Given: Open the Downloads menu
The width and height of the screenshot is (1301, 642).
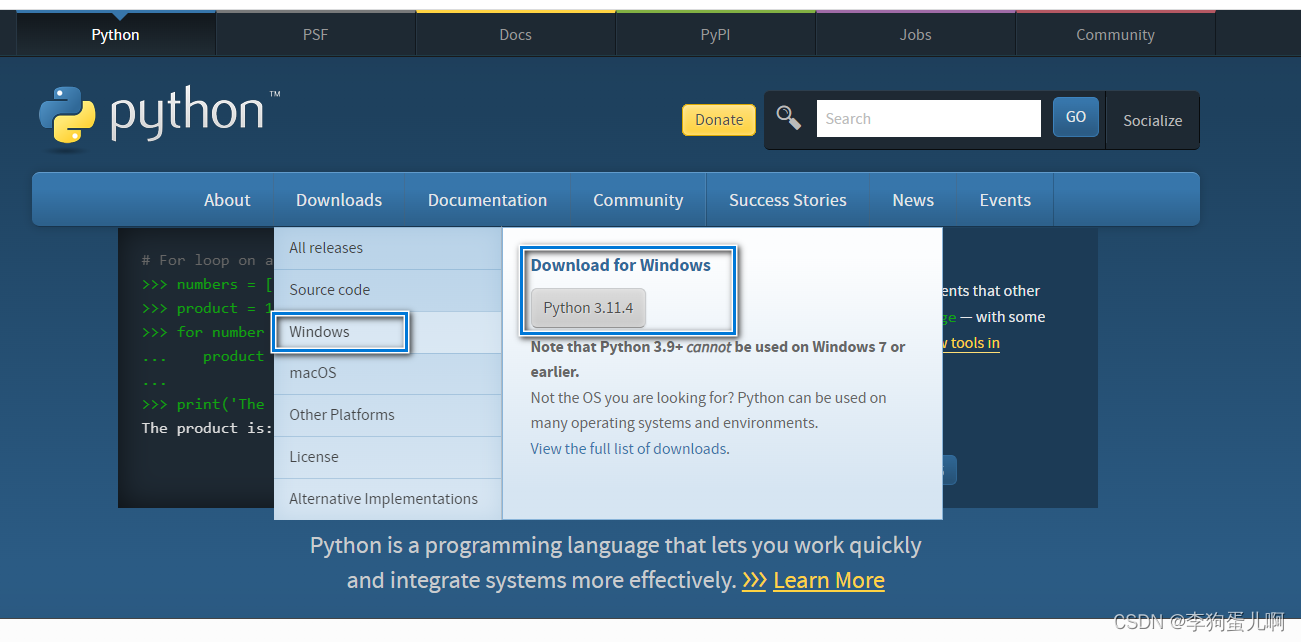Looking at the screenshot, I should 339,200.
